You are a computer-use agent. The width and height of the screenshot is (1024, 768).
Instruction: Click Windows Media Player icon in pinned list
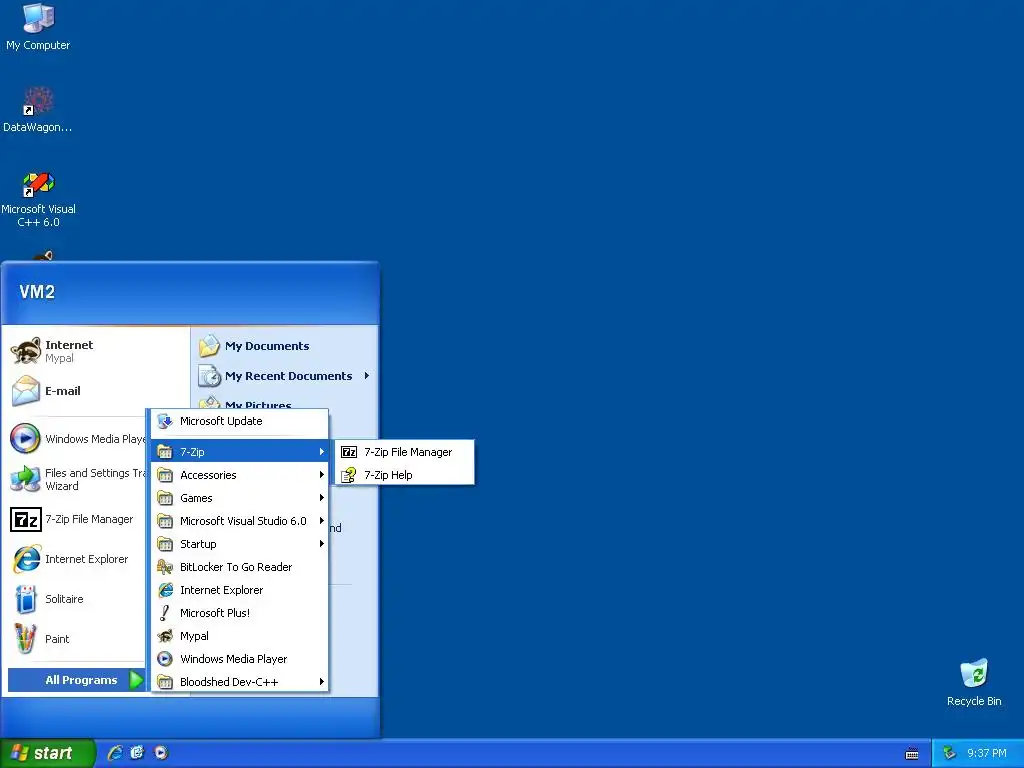tap(25, 438)
